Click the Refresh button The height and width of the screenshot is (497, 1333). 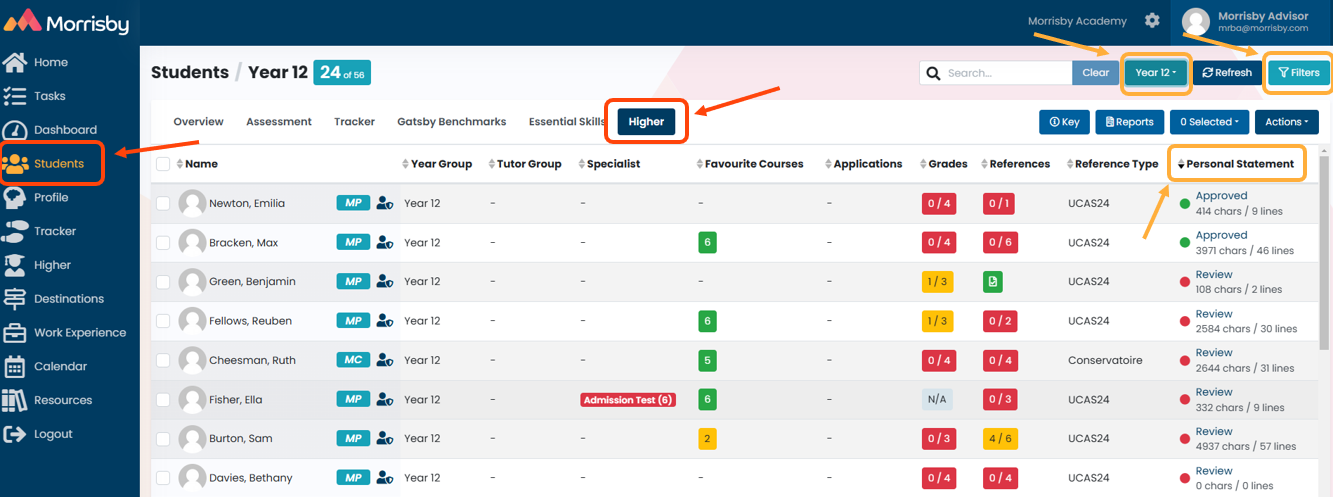[1227, 73]
